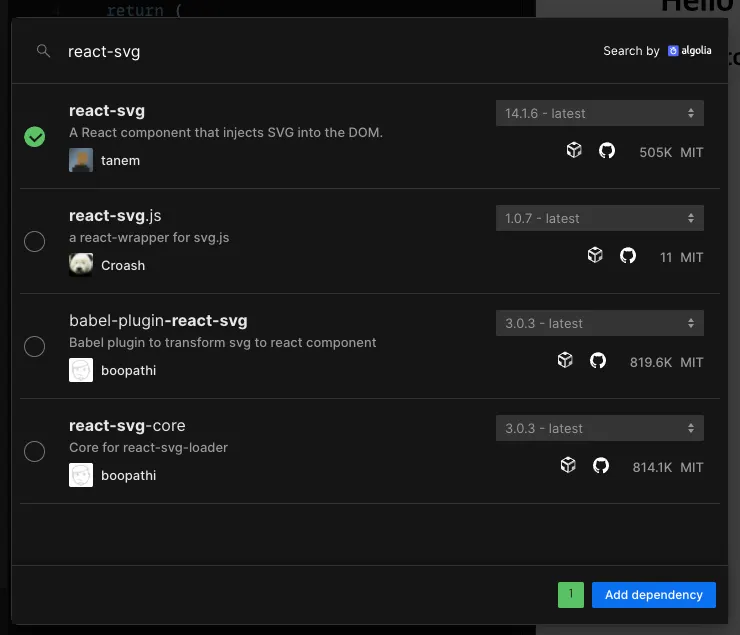The image size is (740, 635).
Task: Click the green selected count badge
Action: pyautogui.click(x=571, y=594)
